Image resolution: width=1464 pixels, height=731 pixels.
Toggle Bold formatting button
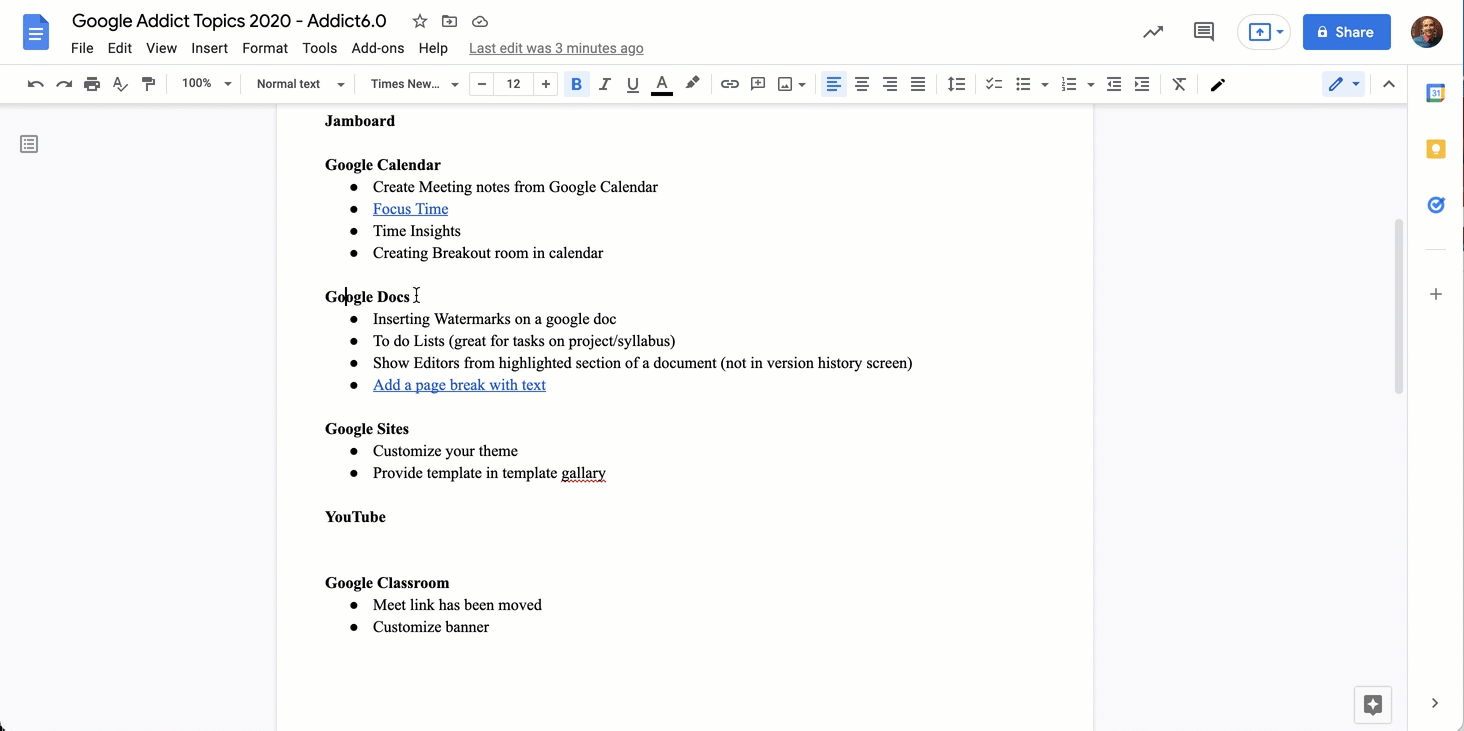click(576, 84)
